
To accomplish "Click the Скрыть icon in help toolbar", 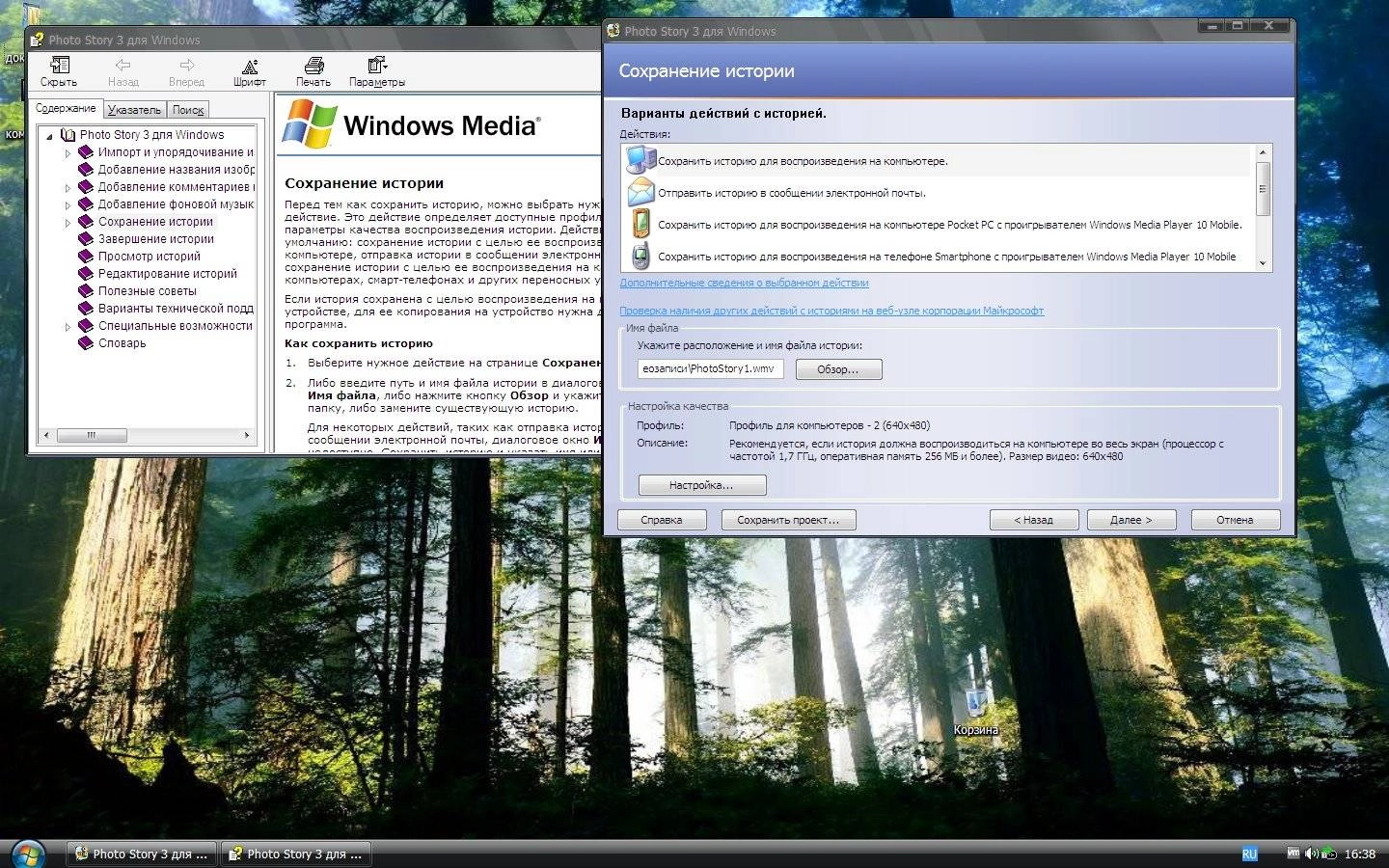I will tap(59, 66).
